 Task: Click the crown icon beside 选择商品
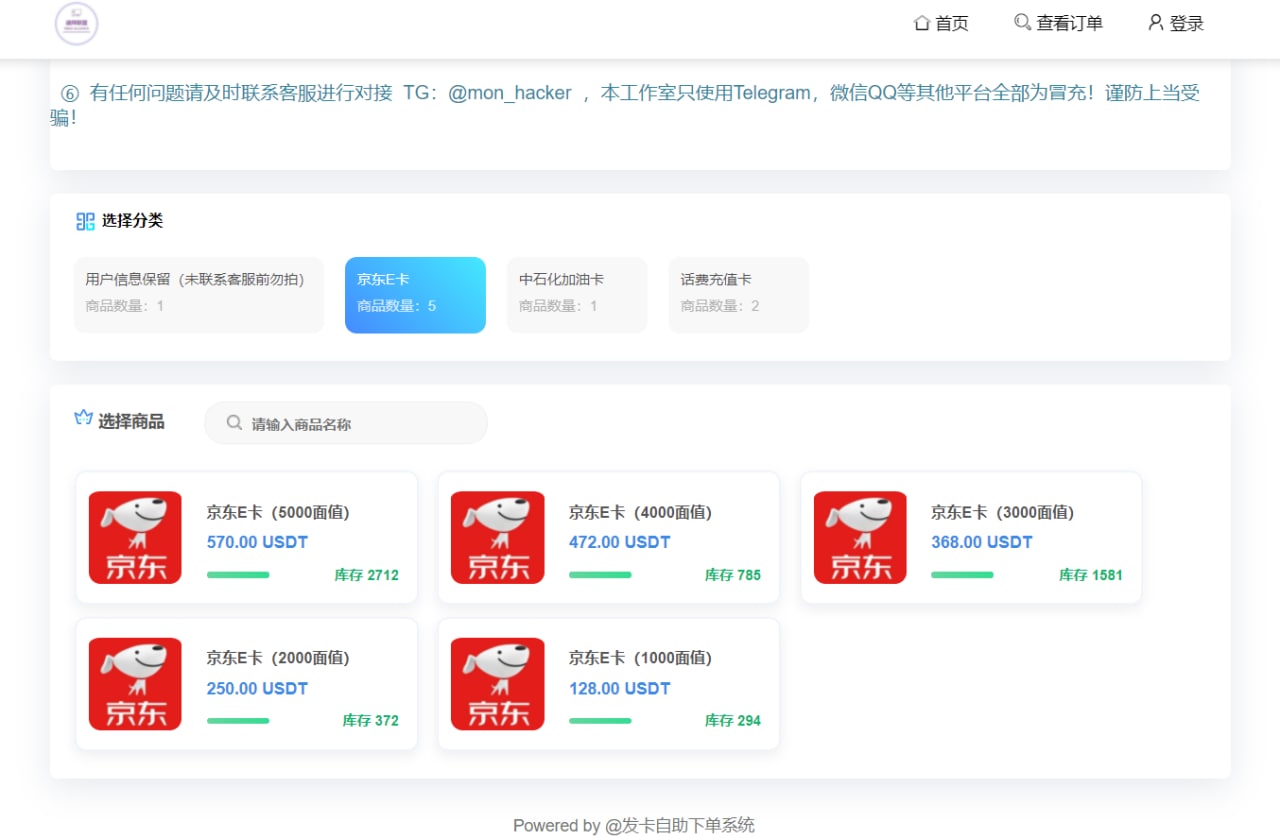click(84, 419)
